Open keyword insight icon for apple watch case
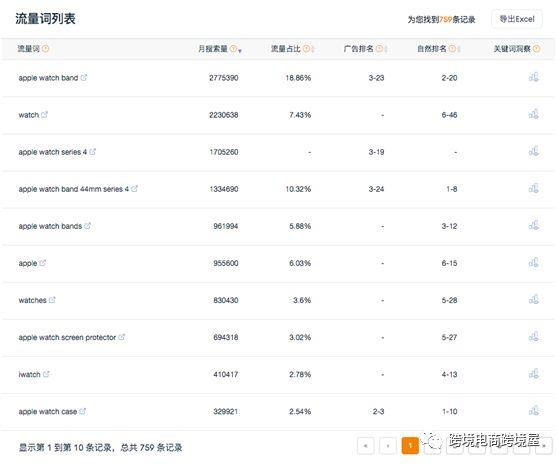The height and width of the screenshot is (465, 557). point(534,411)
